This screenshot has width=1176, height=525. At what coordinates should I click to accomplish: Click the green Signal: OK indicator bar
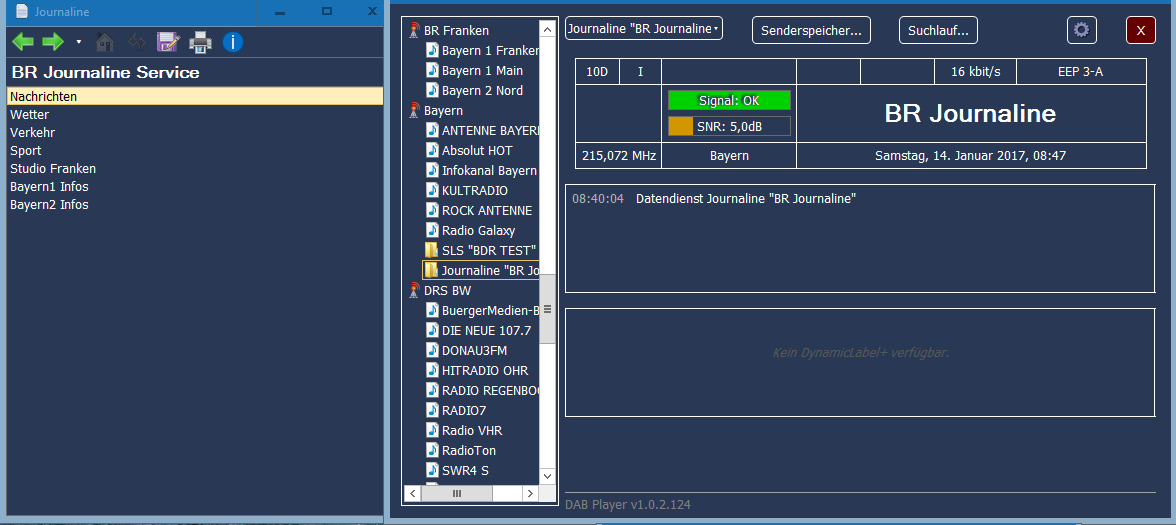(729, 100)
